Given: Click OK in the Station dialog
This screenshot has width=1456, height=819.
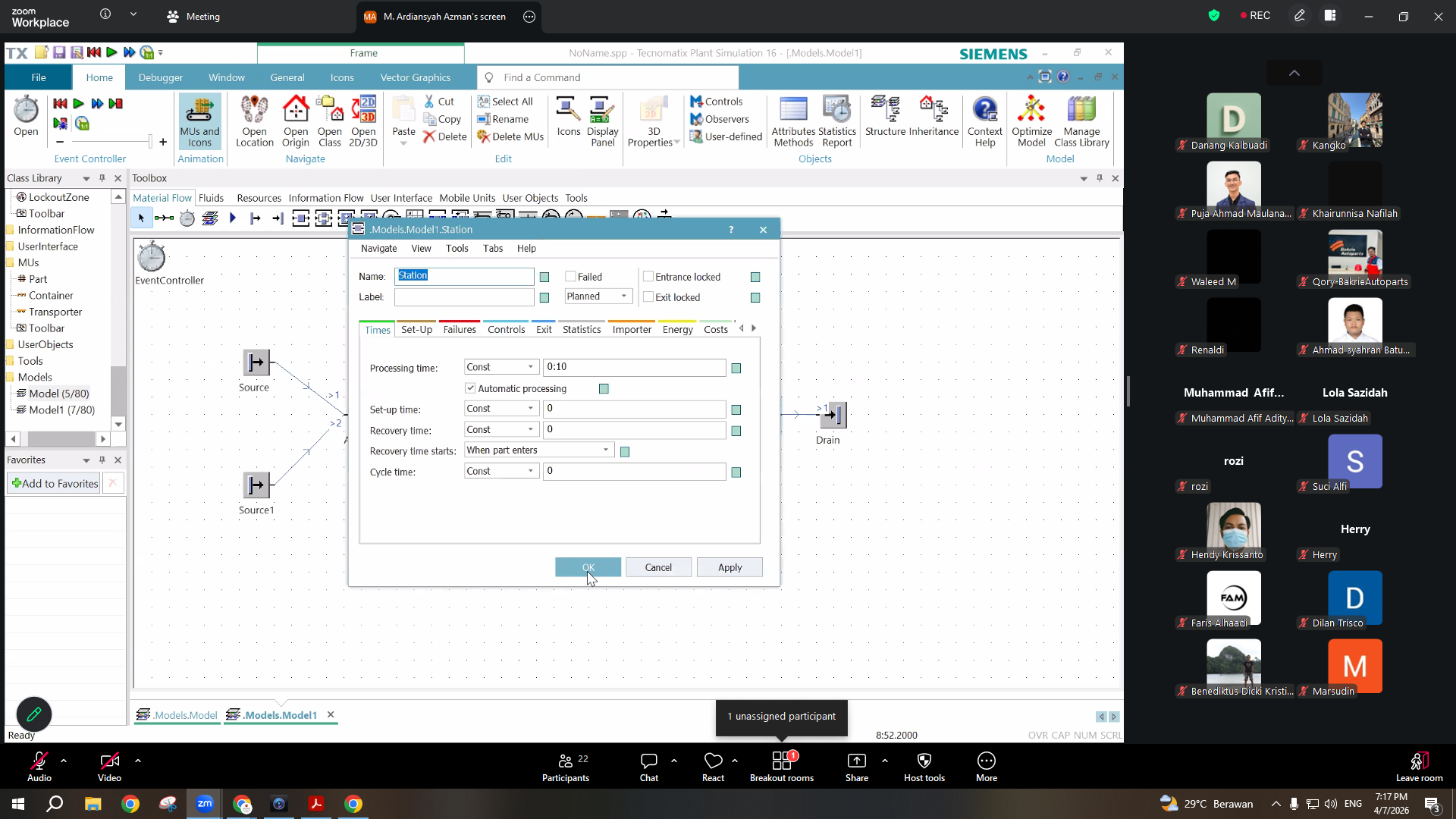Looking at the screenshot, I should [588, 567].
